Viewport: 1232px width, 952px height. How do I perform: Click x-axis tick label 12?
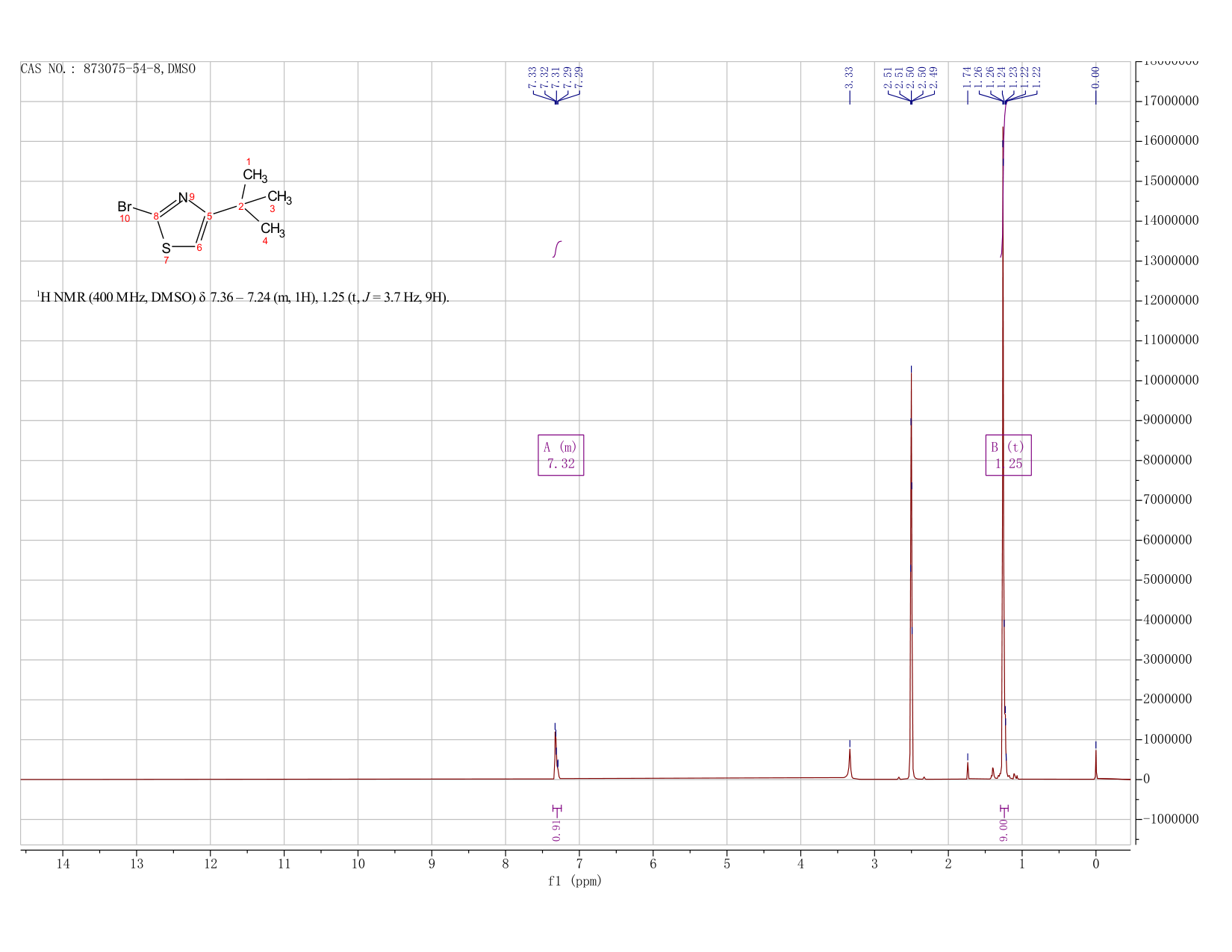pyautogui.click(x=210, y=864)
